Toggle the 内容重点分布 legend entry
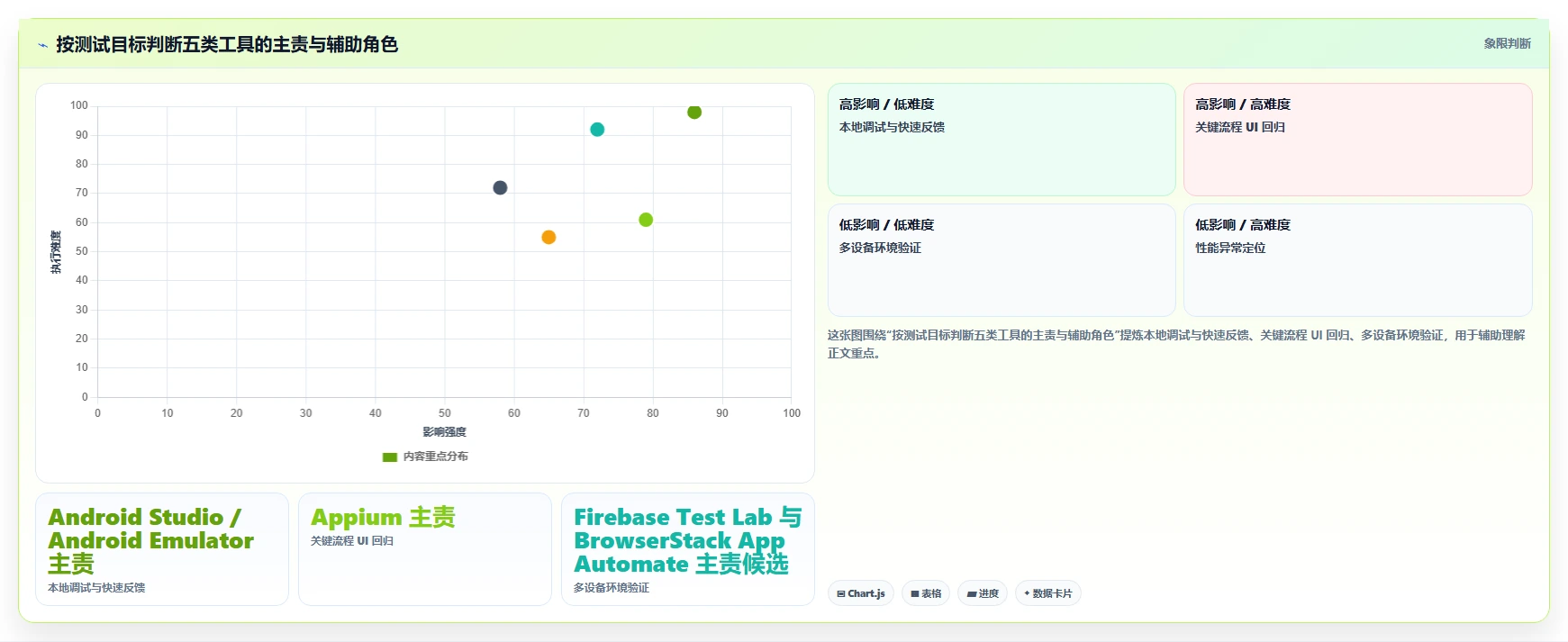1568x642 pixels. [425, 457]
